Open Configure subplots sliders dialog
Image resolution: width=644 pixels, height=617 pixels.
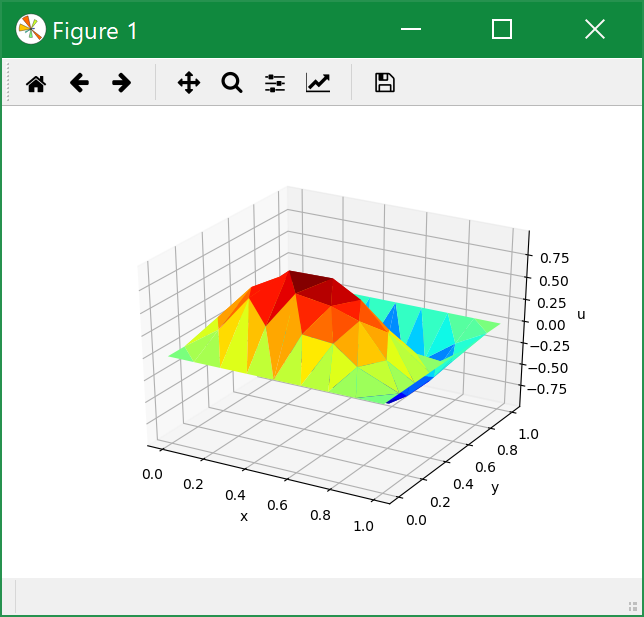pyautogui.click(x=275, y=83)
